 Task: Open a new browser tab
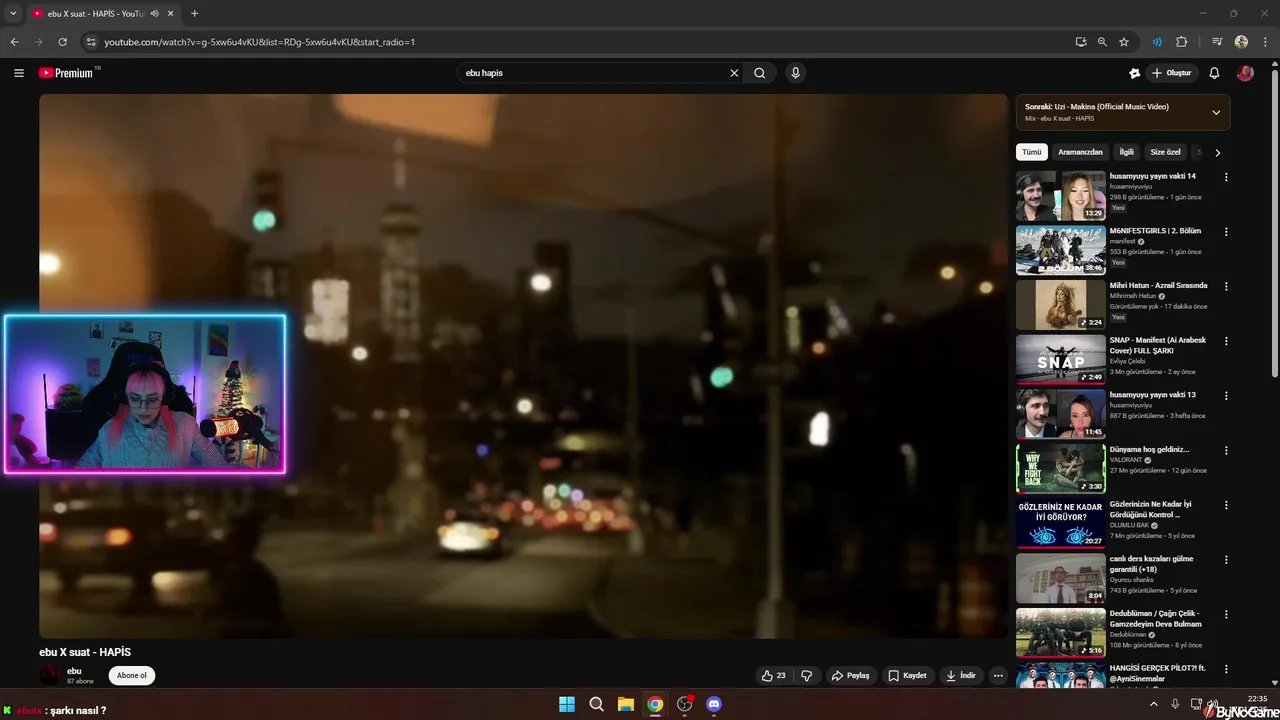tap(194, 14)
